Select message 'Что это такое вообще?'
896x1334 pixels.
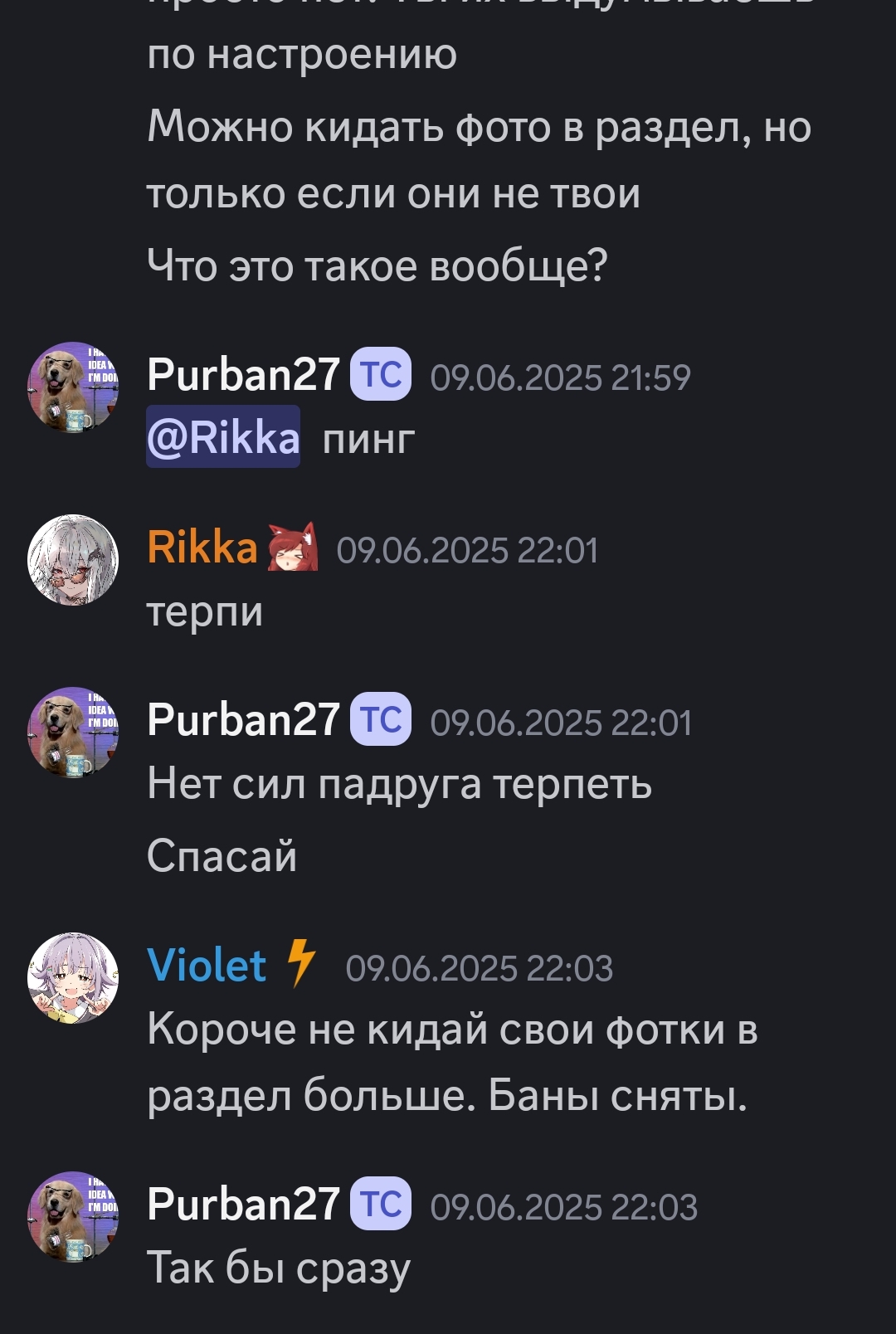click(x=377, y=266)
